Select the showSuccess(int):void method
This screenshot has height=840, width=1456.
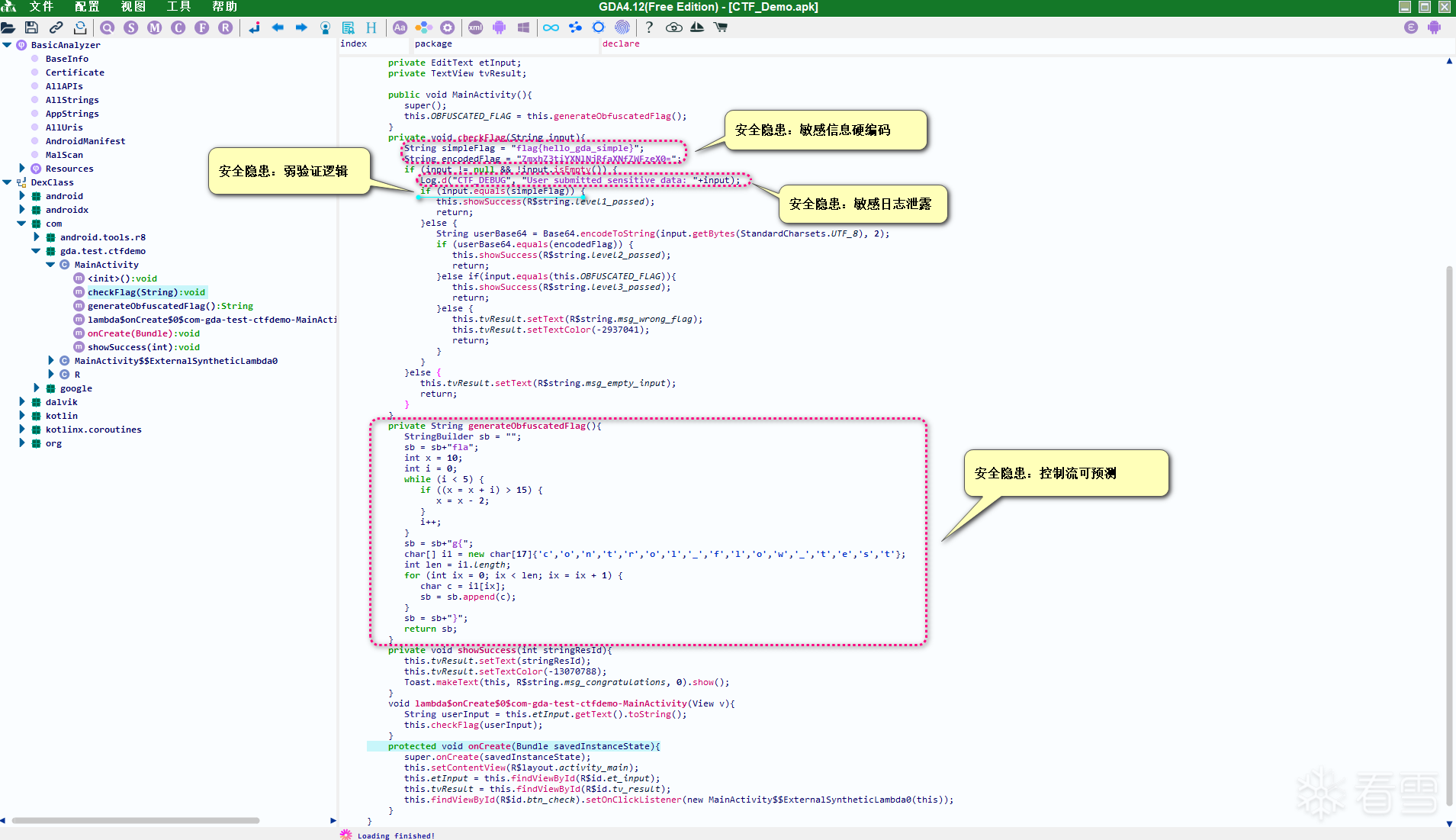tap(143, 347)
